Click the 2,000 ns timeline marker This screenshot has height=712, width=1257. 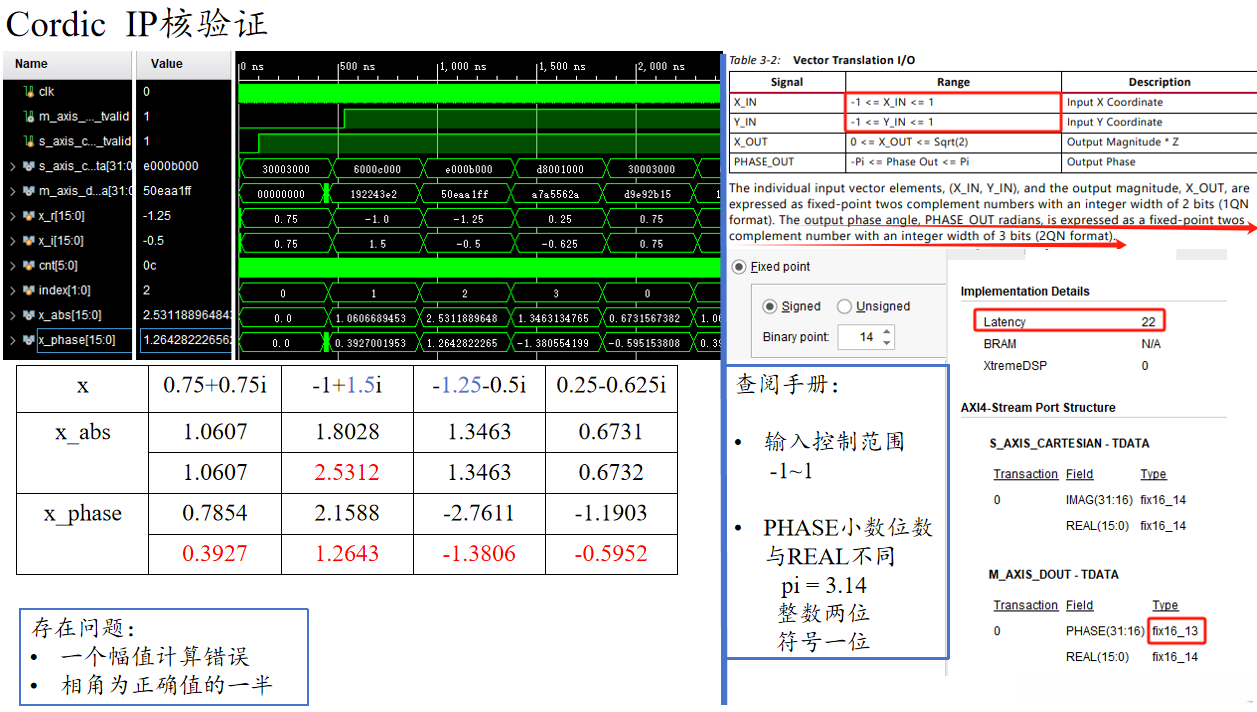(x=661, y=66)
